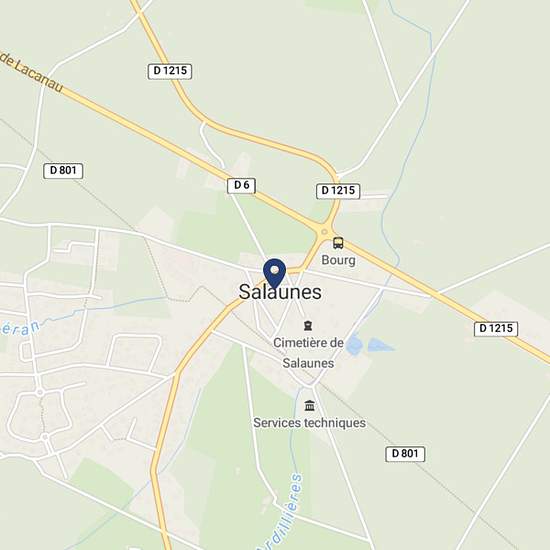Click the Services techniques label
This screenshot has width=550, height=550.
[309, 423]
